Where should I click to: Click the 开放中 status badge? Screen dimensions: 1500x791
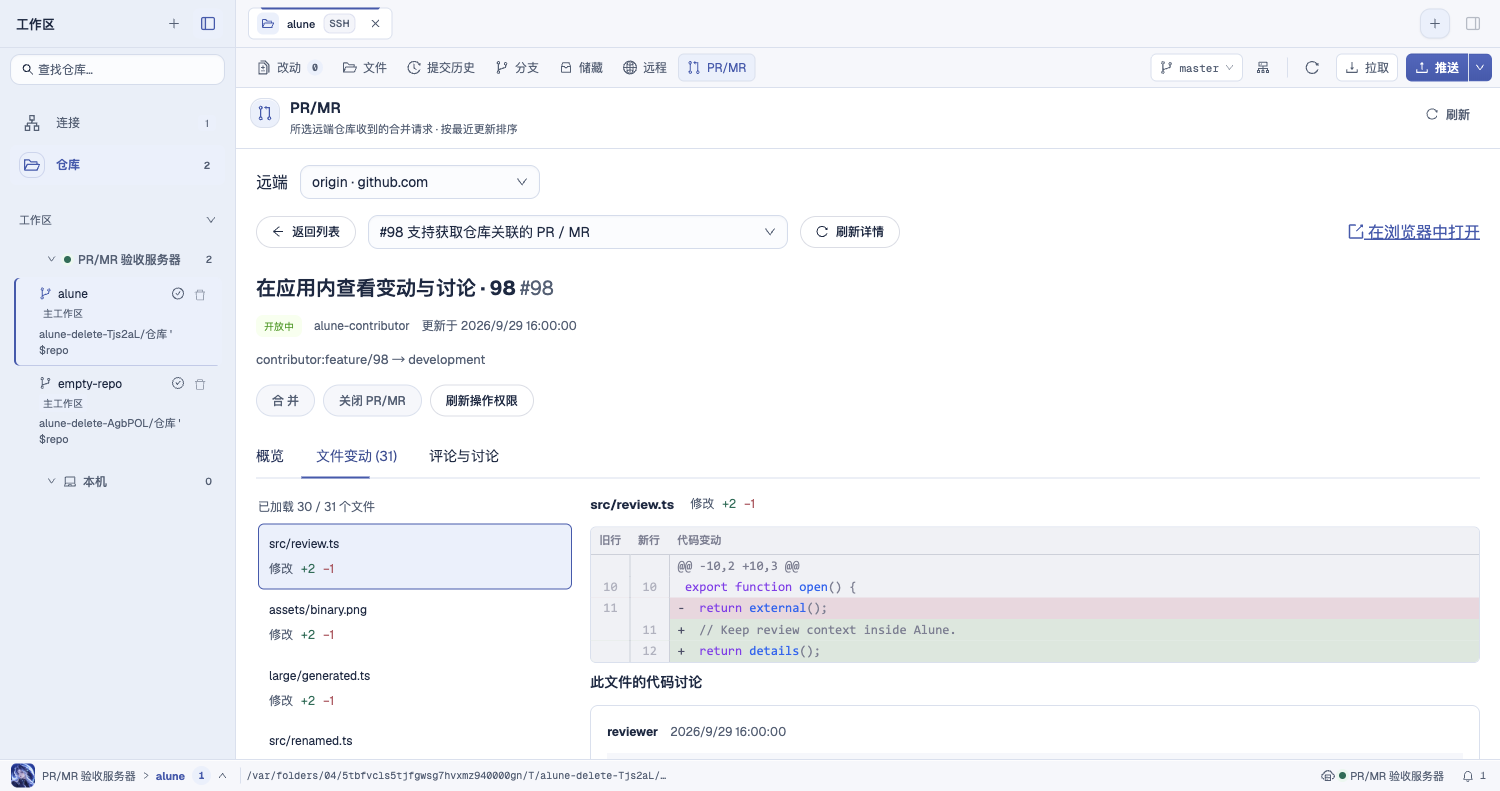pos(279,326)
